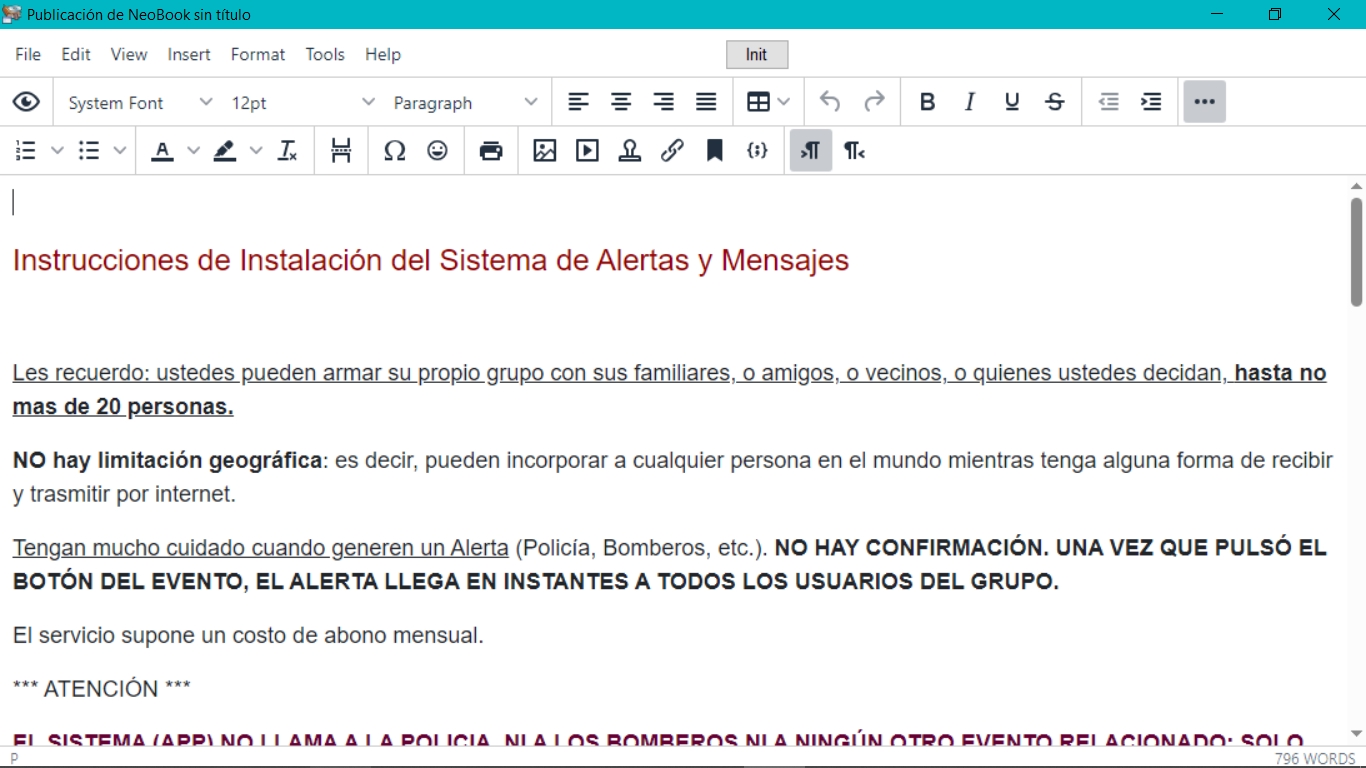Print the document

491,151
